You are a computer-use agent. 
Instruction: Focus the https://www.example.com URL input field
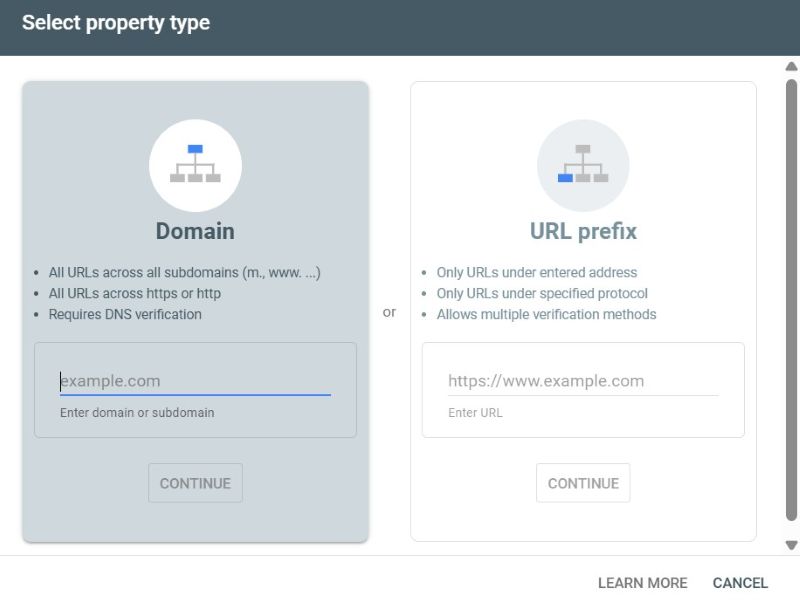coord(583,380)
